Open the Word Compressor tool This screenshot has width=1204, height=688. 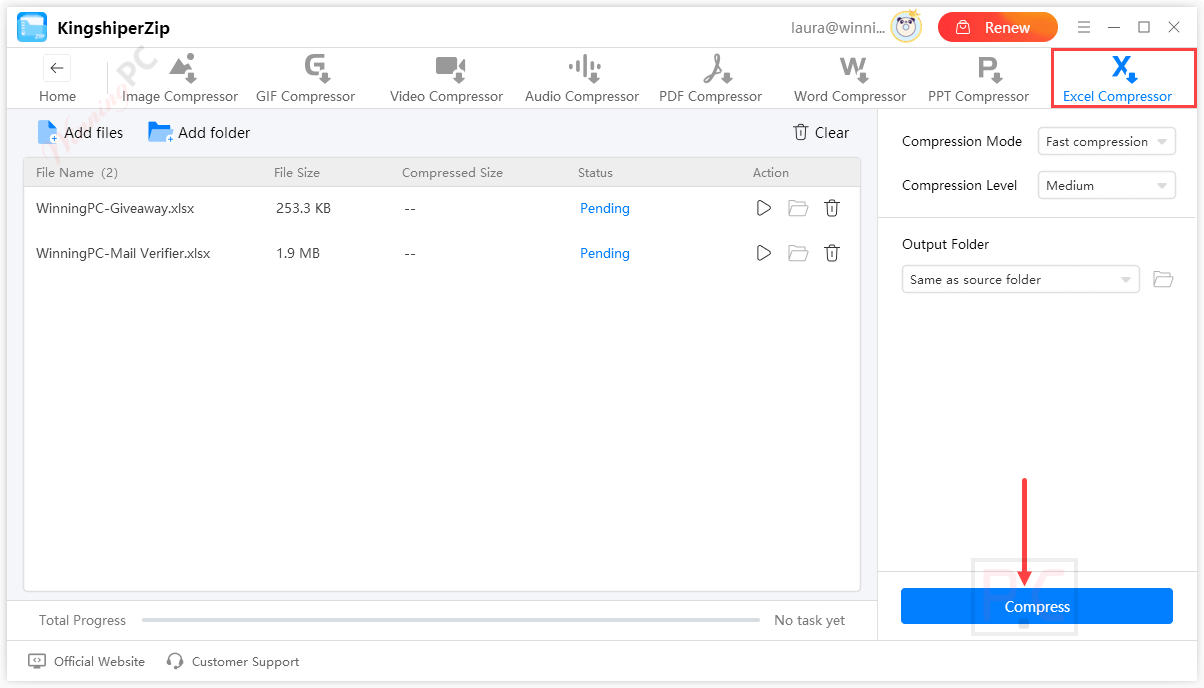850,80
